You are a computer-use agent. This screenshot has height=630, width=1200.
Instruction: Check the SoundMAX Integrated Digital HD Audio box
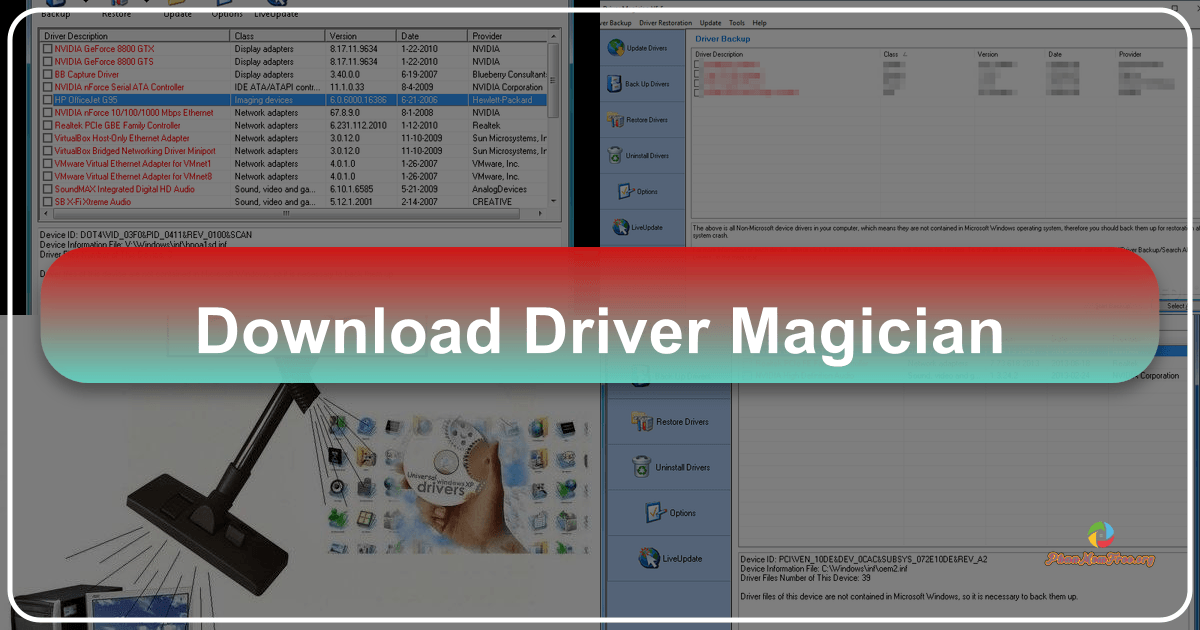coord(46,189)
